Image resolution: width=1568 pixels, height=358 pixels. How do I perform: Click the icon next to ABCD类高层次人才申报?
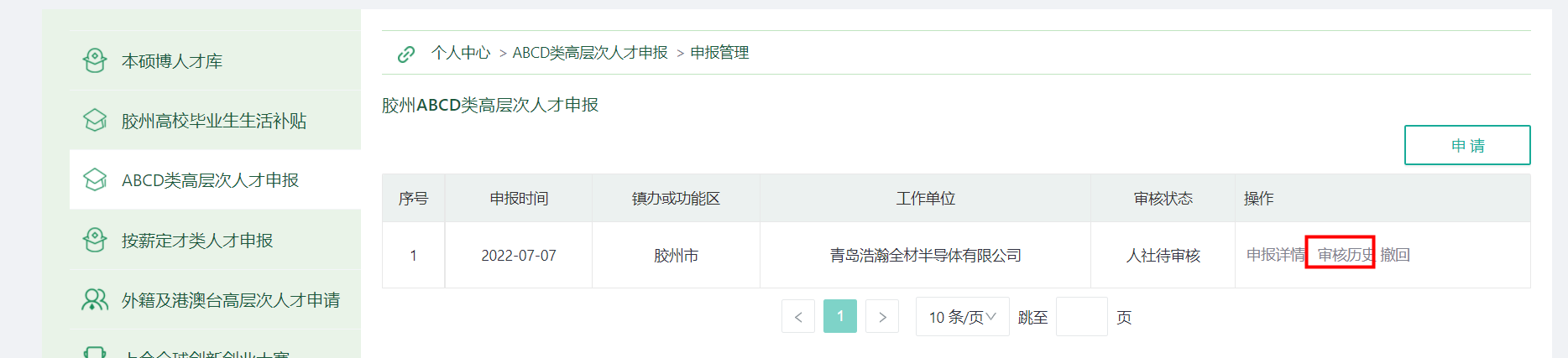95,179
